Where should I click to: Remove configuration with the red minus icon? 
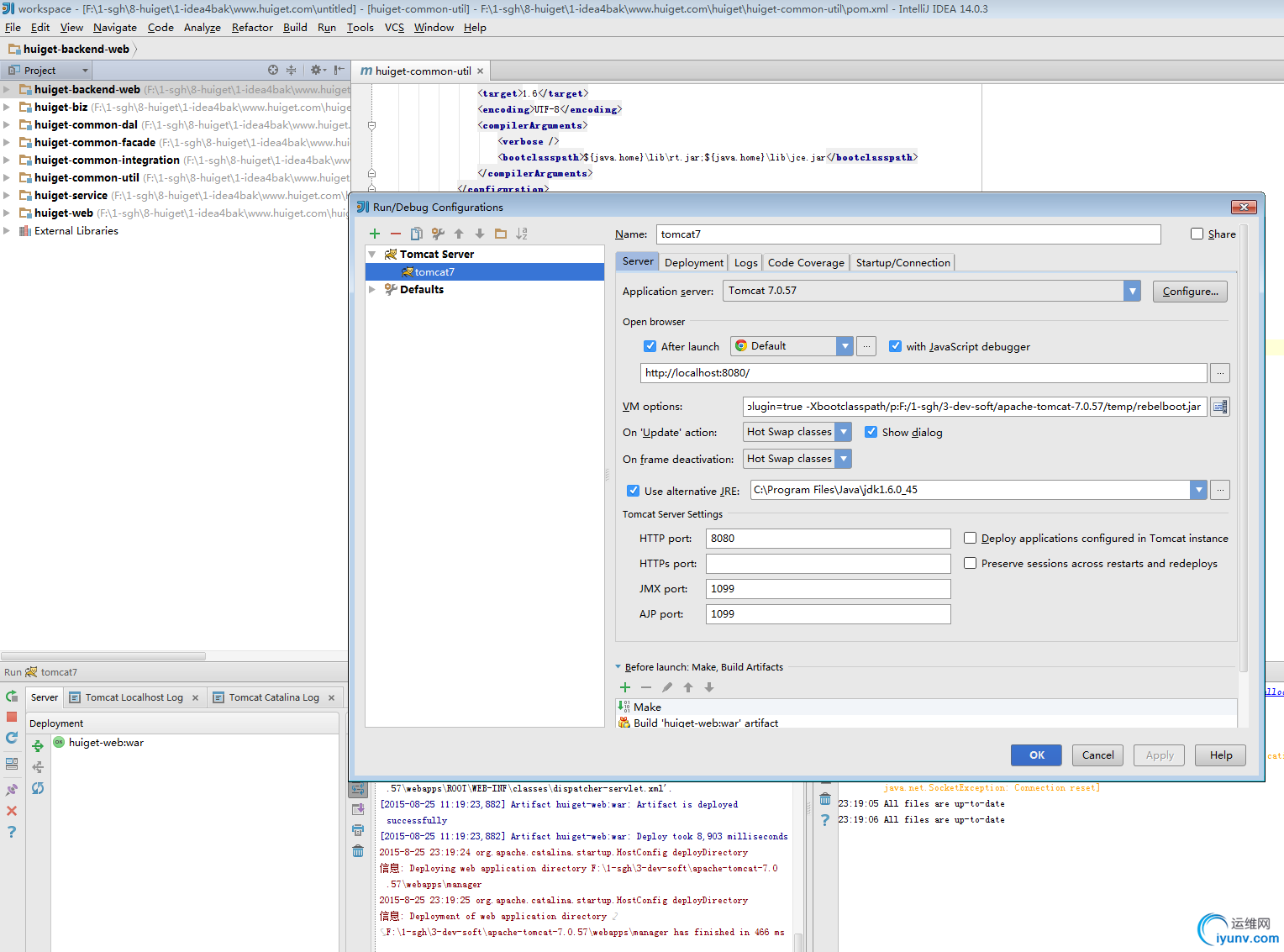click(x=396, y=234)
